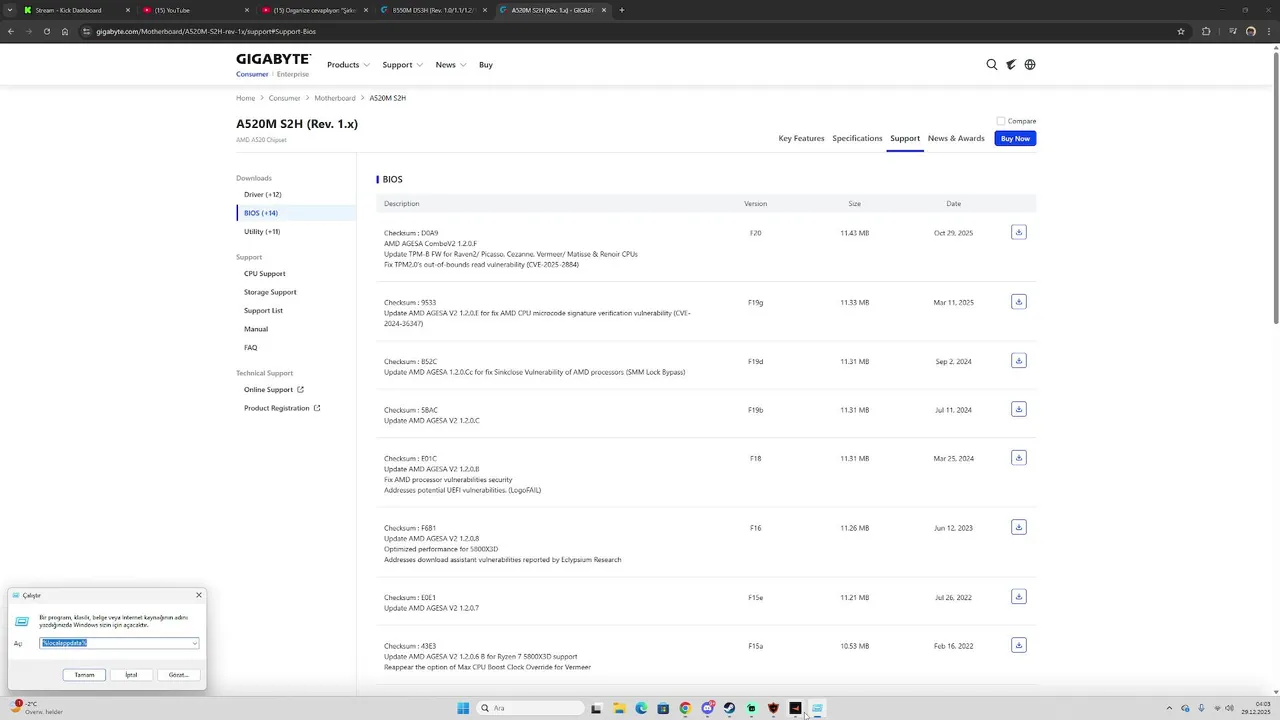The image size is (1280, 720).
Task: Open Product Registration external link
Action: click(282, 408)
